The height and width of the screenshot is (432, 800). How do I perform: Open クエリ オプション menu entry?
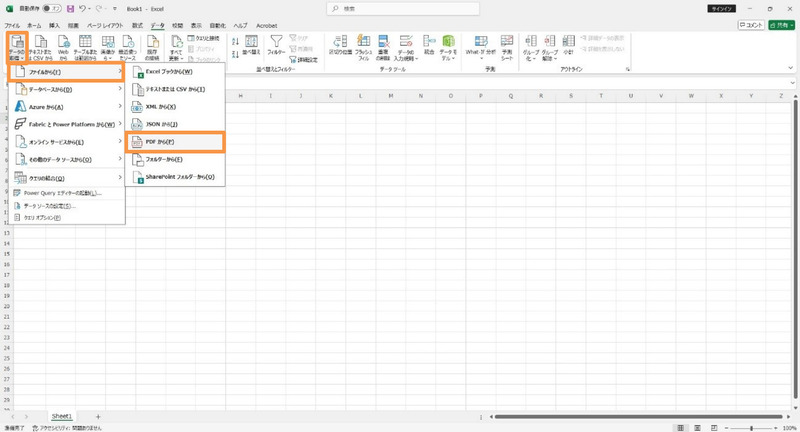pyautogui.click(x=66, y=218)
